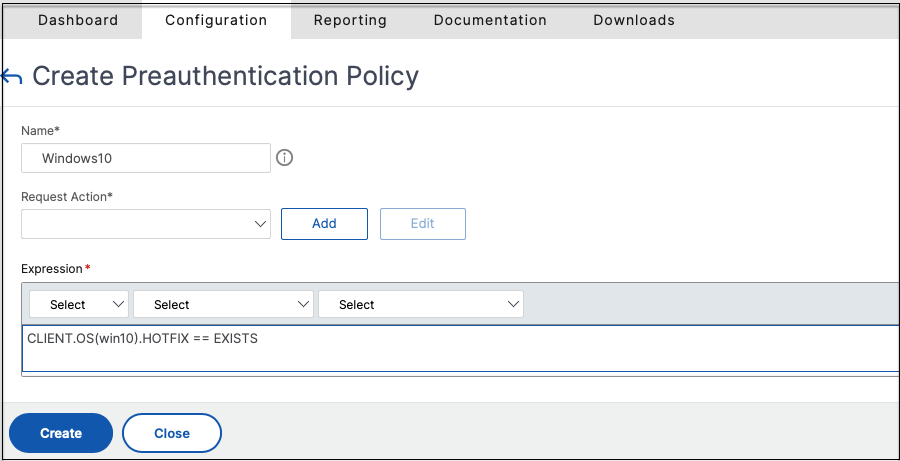Image resolution: width=900 pixels, height=461 pixels.
Task: Expand the Request Action dropdown
Action: click(x=146, y=224)
